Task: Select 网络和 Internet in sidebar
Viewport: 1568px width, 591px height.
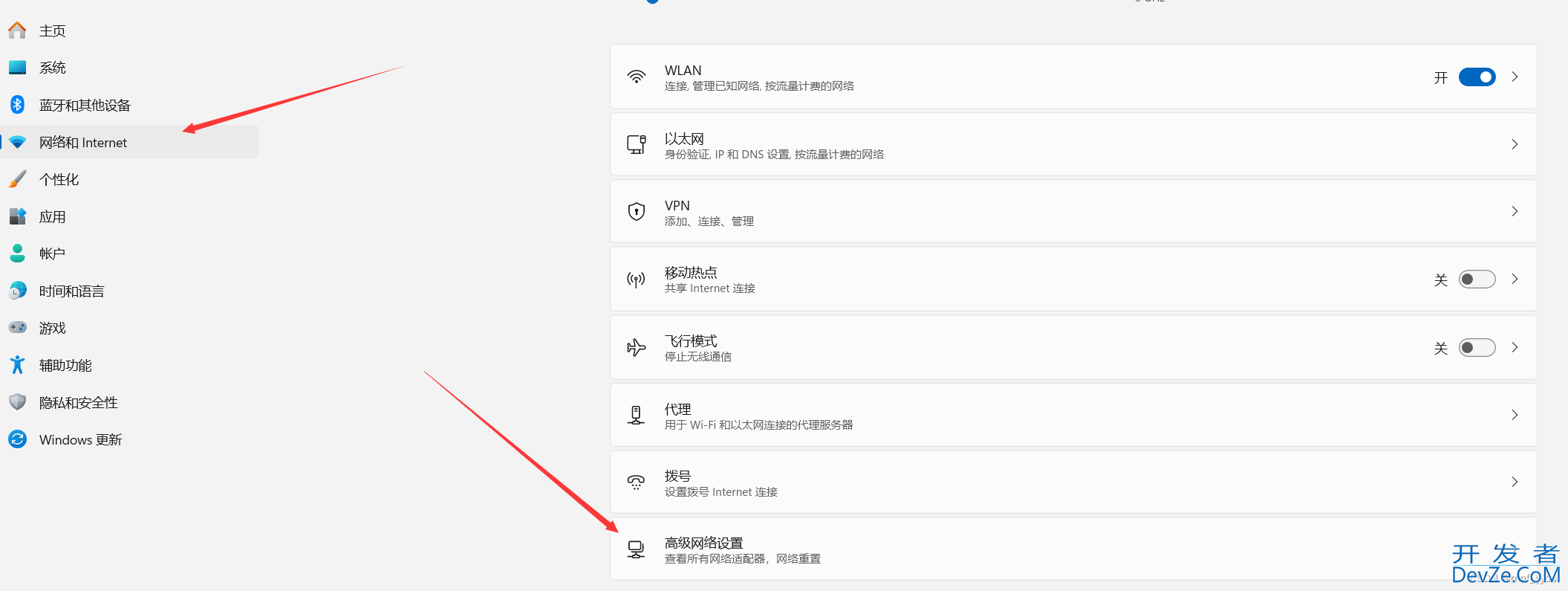Action: point(129,142)
